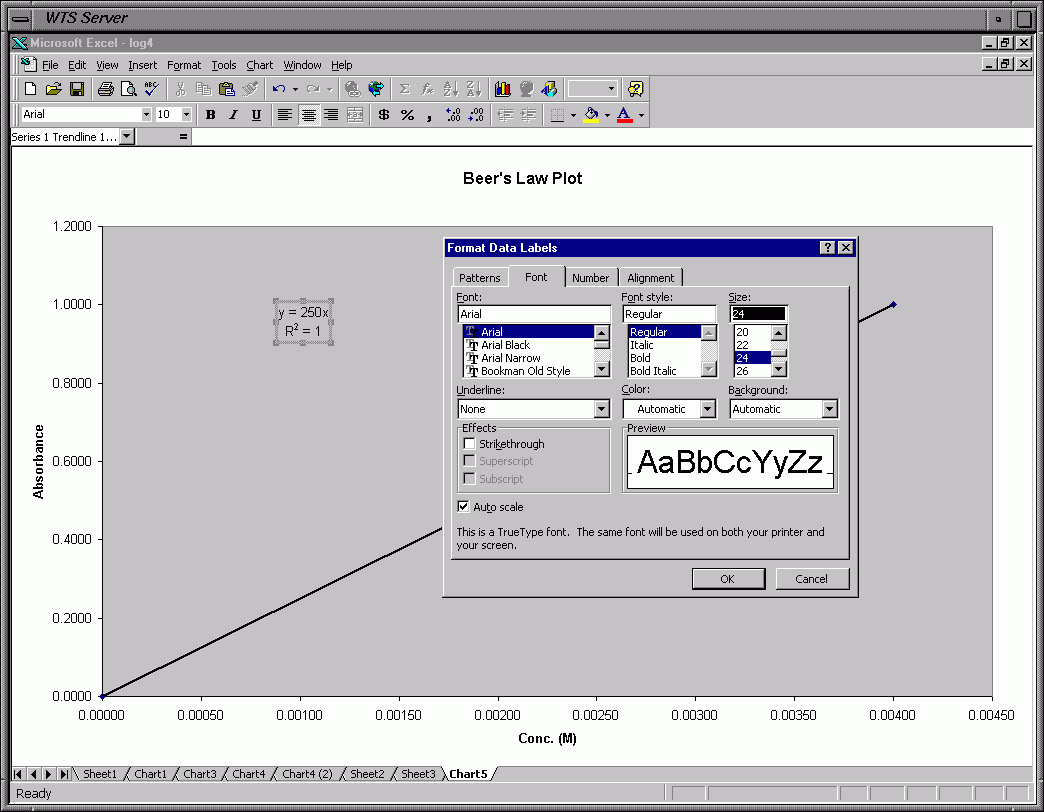Screen dimensions: 1044x812
Task: Open the Alignment tab
Action: point(650,278)
